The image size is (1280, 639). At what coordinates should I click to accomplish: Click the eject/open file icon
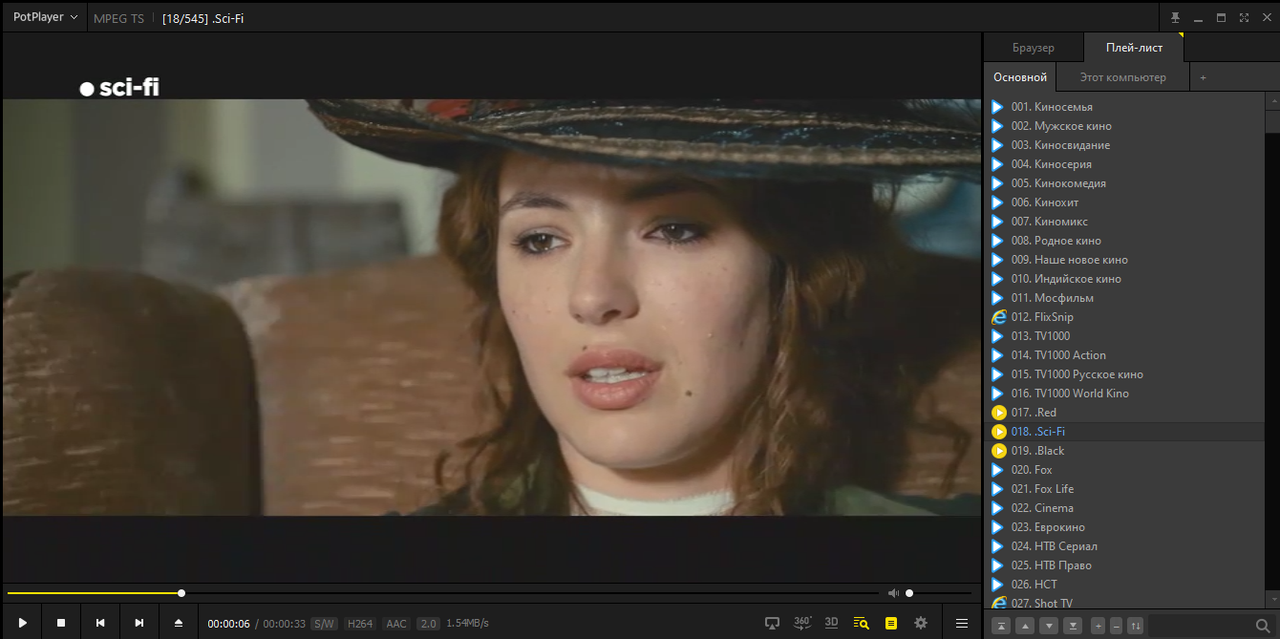pyautogui.click(x=178, y=623)
